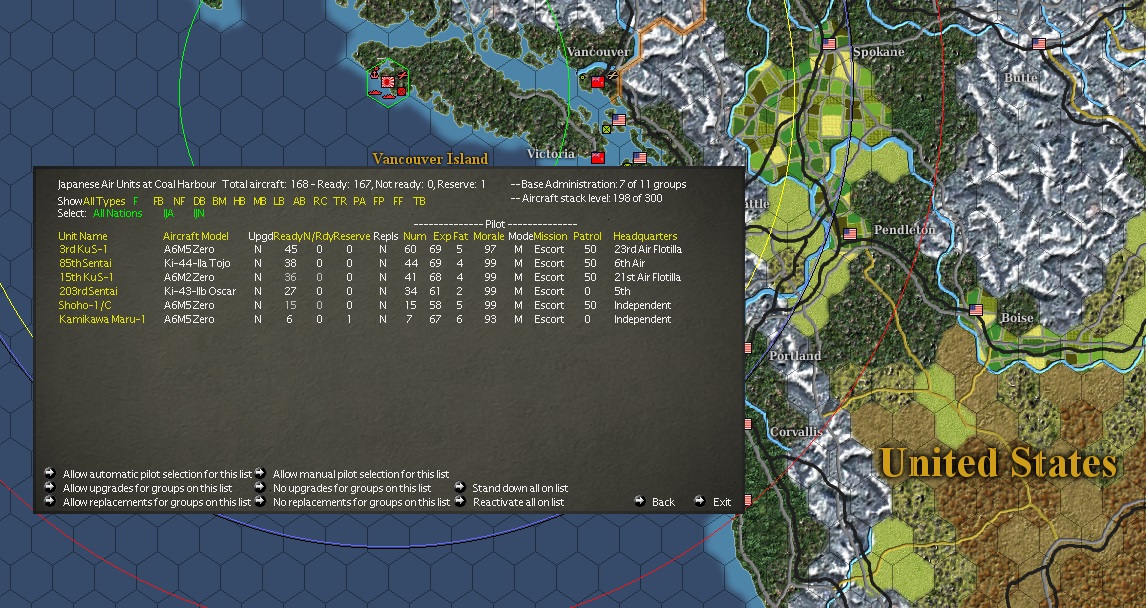Select the US flag base at Boise

[x=976, y=310]
